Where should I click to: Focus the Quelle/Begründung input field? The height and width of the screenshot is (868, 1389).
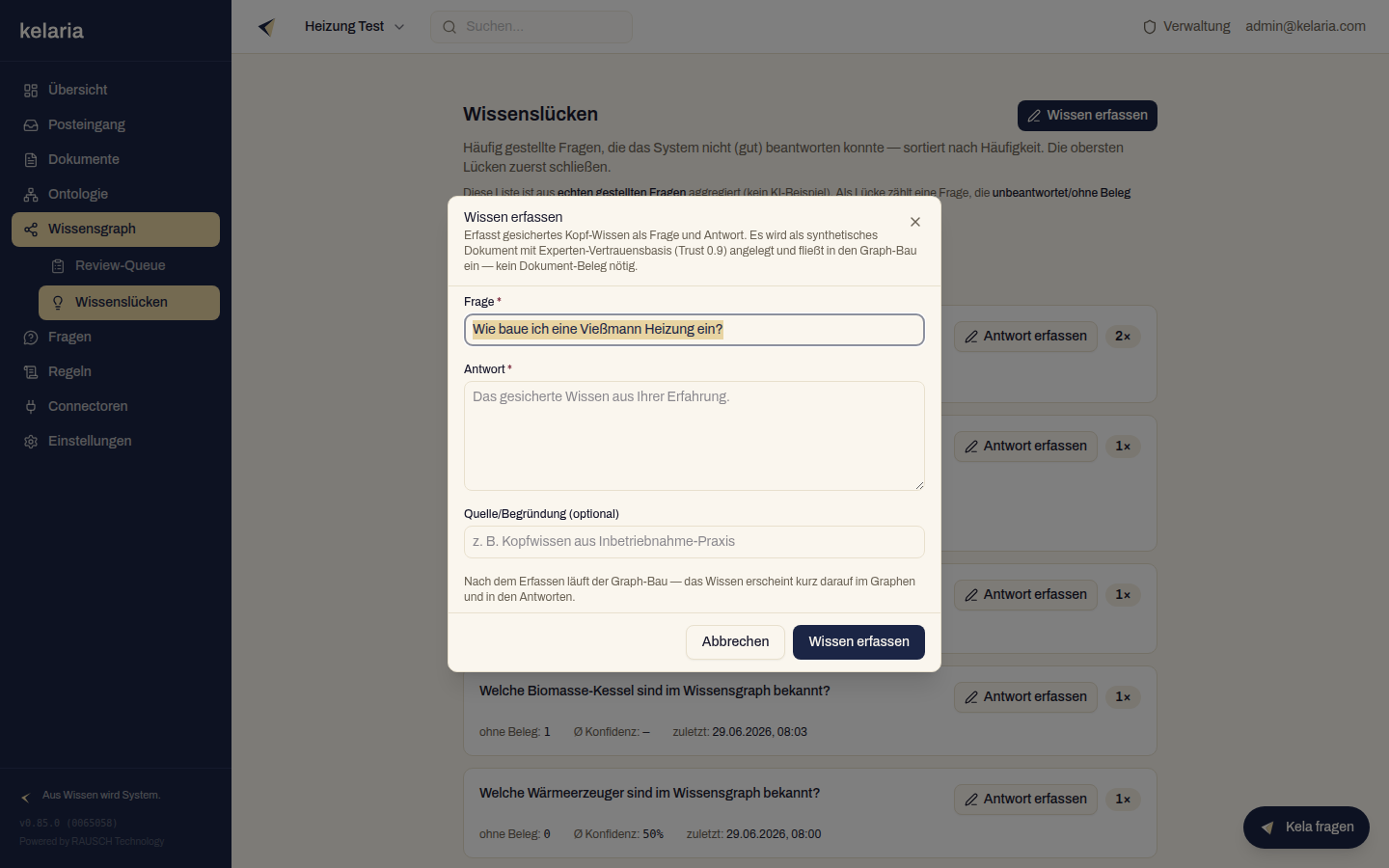click(x=694, y=542)
